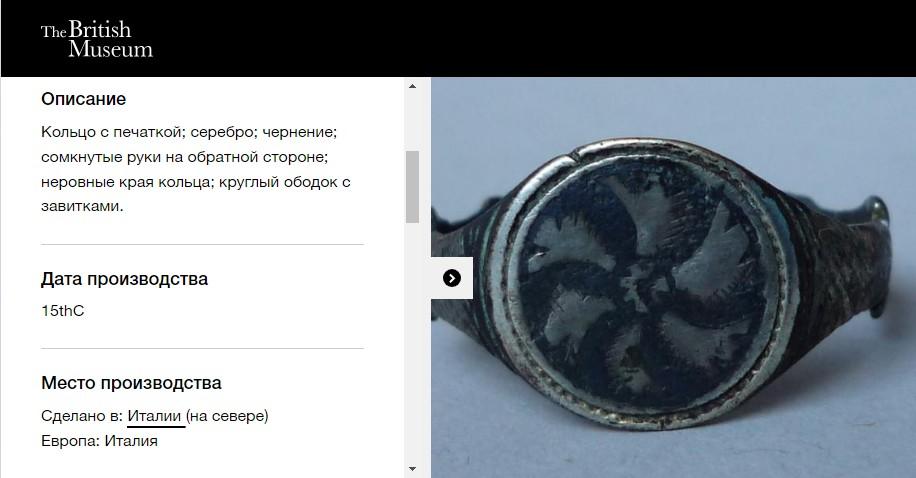Select the Место производства heading

(131, 383)
